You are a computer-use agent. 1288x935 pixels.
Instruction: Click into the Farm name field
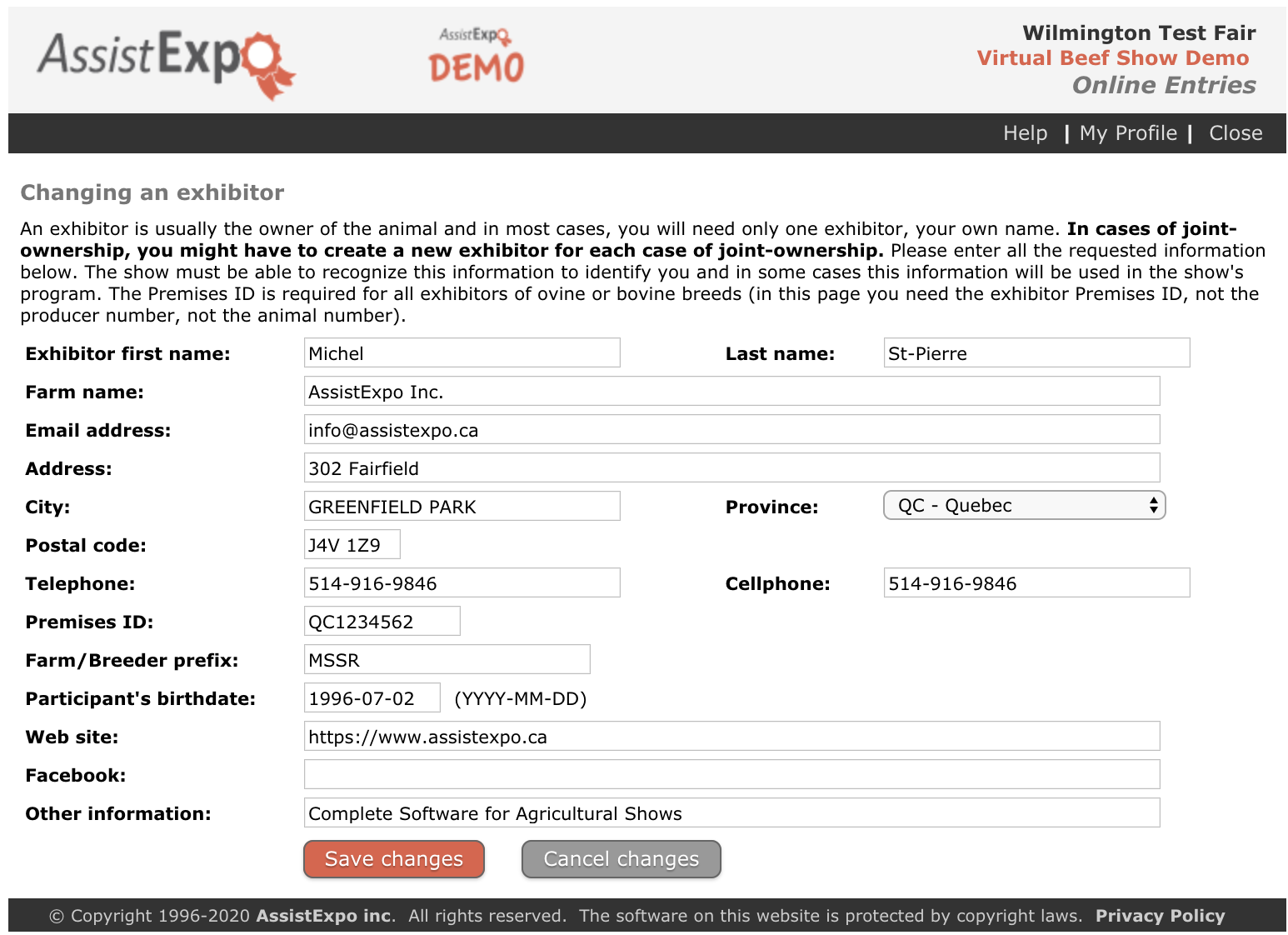pos(731,392)
